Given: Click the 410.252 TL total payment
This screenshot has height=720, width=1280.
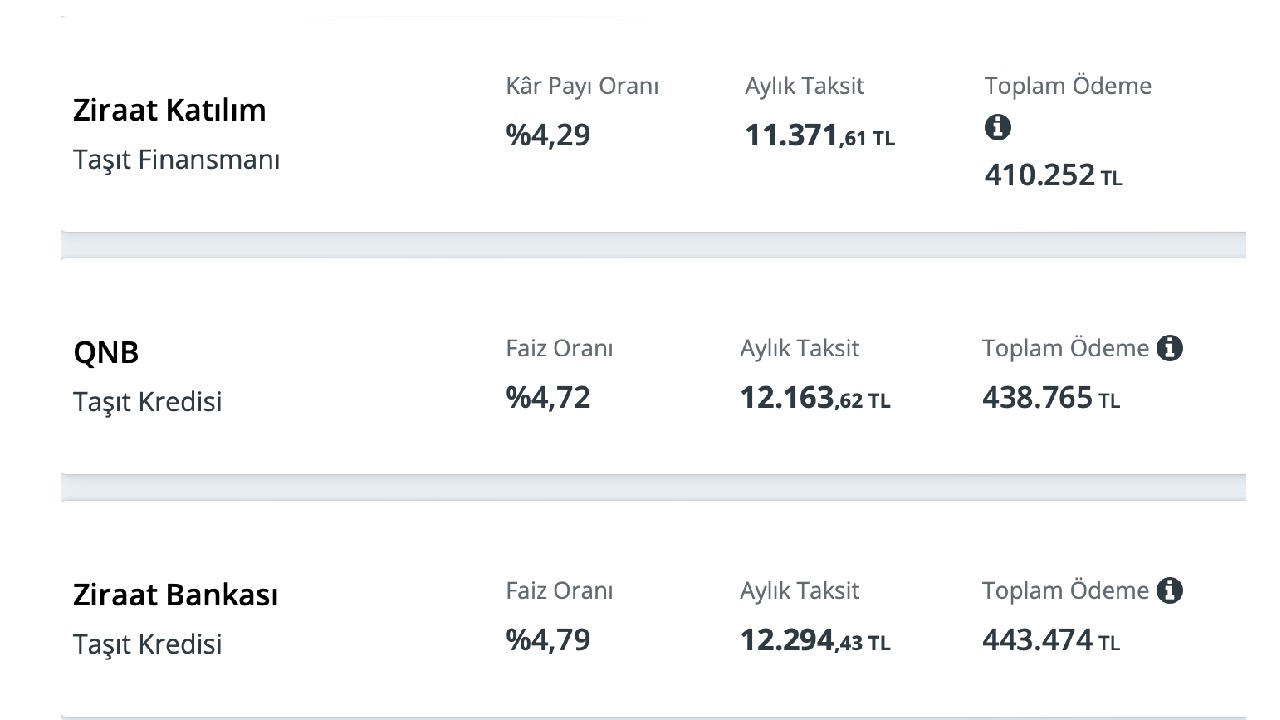Looking at the screenshot, I should tap(1054, 176).
